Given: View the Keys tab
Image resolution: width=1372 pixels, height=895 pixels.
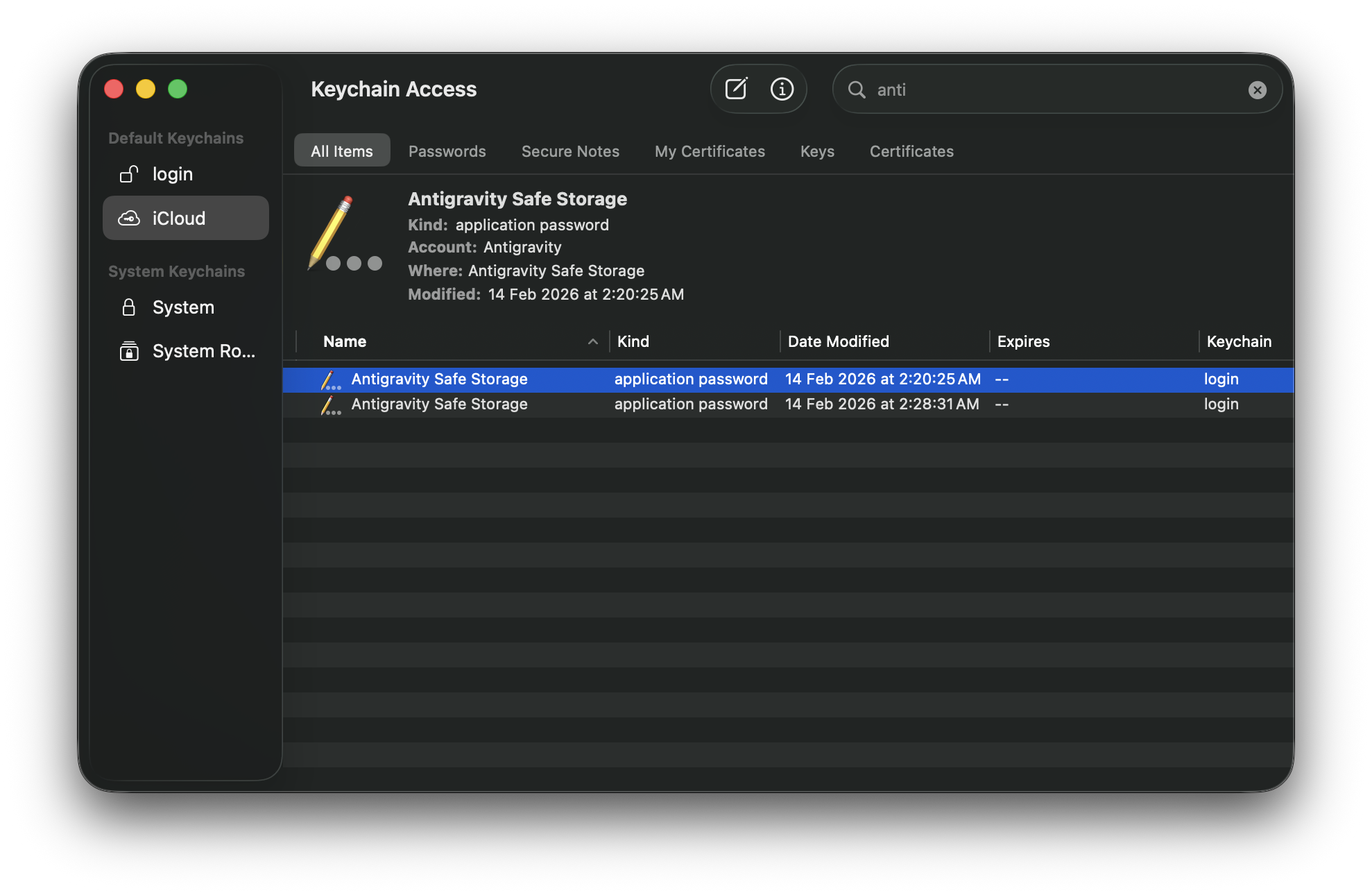Looking at the screenshot, I should click(x=816, y=151).
